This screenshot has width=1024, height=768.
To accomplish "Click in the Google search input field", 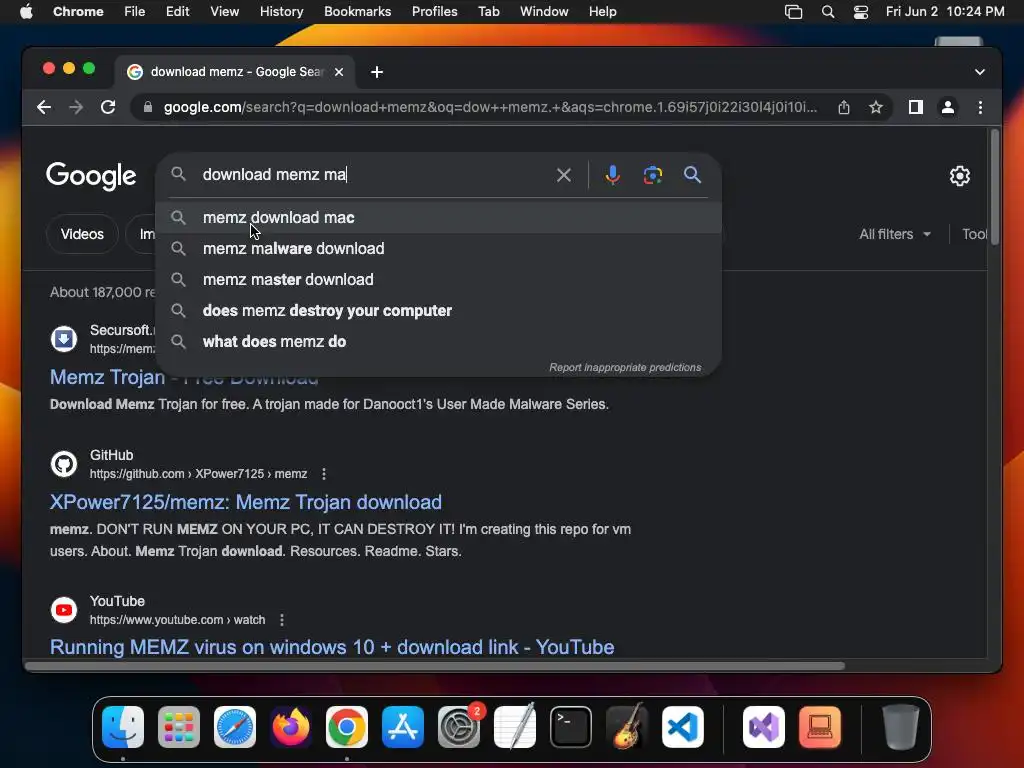I will (x=372, y=174).
